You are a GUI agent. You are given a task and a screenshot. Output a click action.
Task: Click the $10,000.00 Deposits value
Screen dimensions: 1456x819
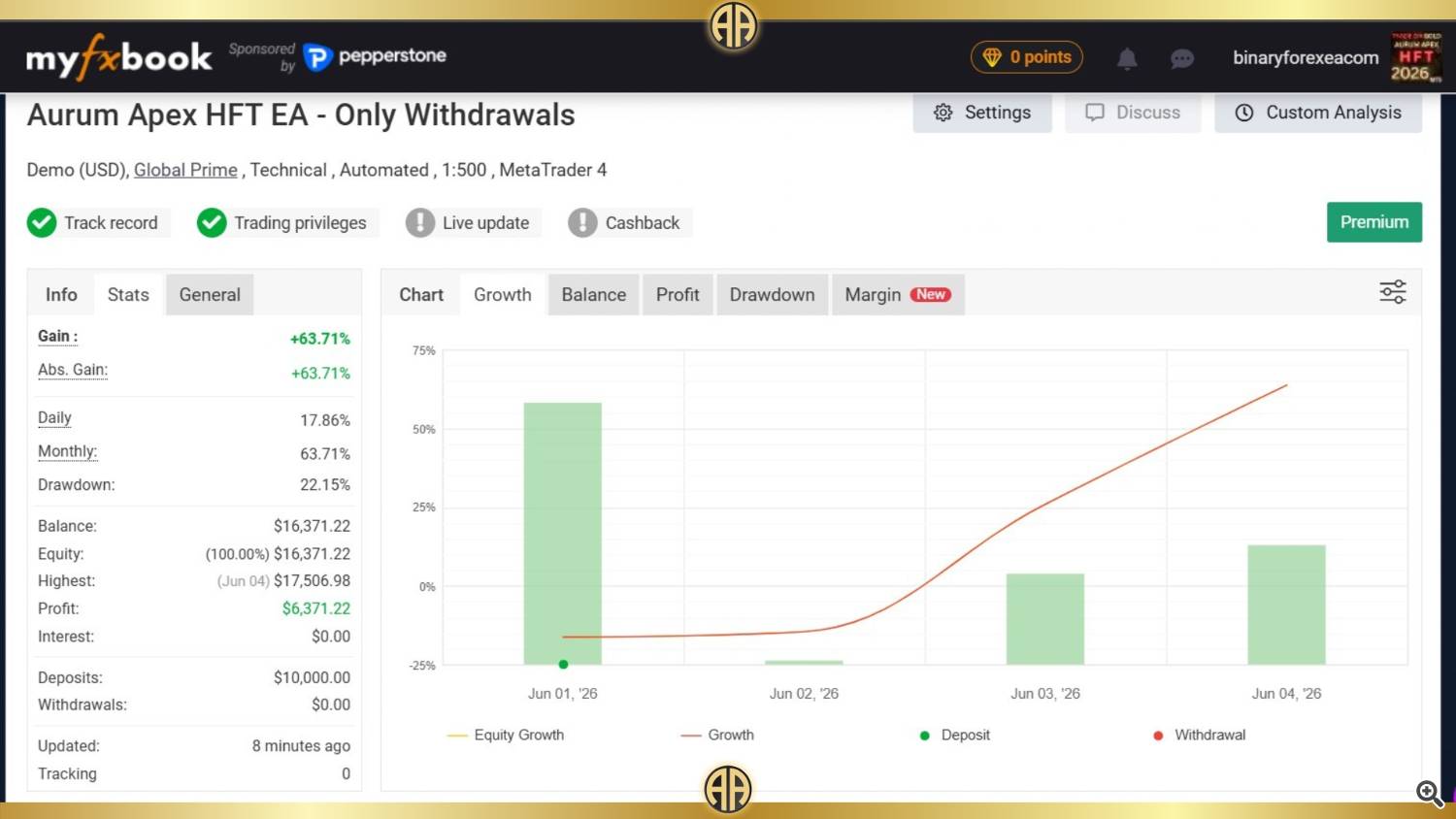tap(312, 677)
